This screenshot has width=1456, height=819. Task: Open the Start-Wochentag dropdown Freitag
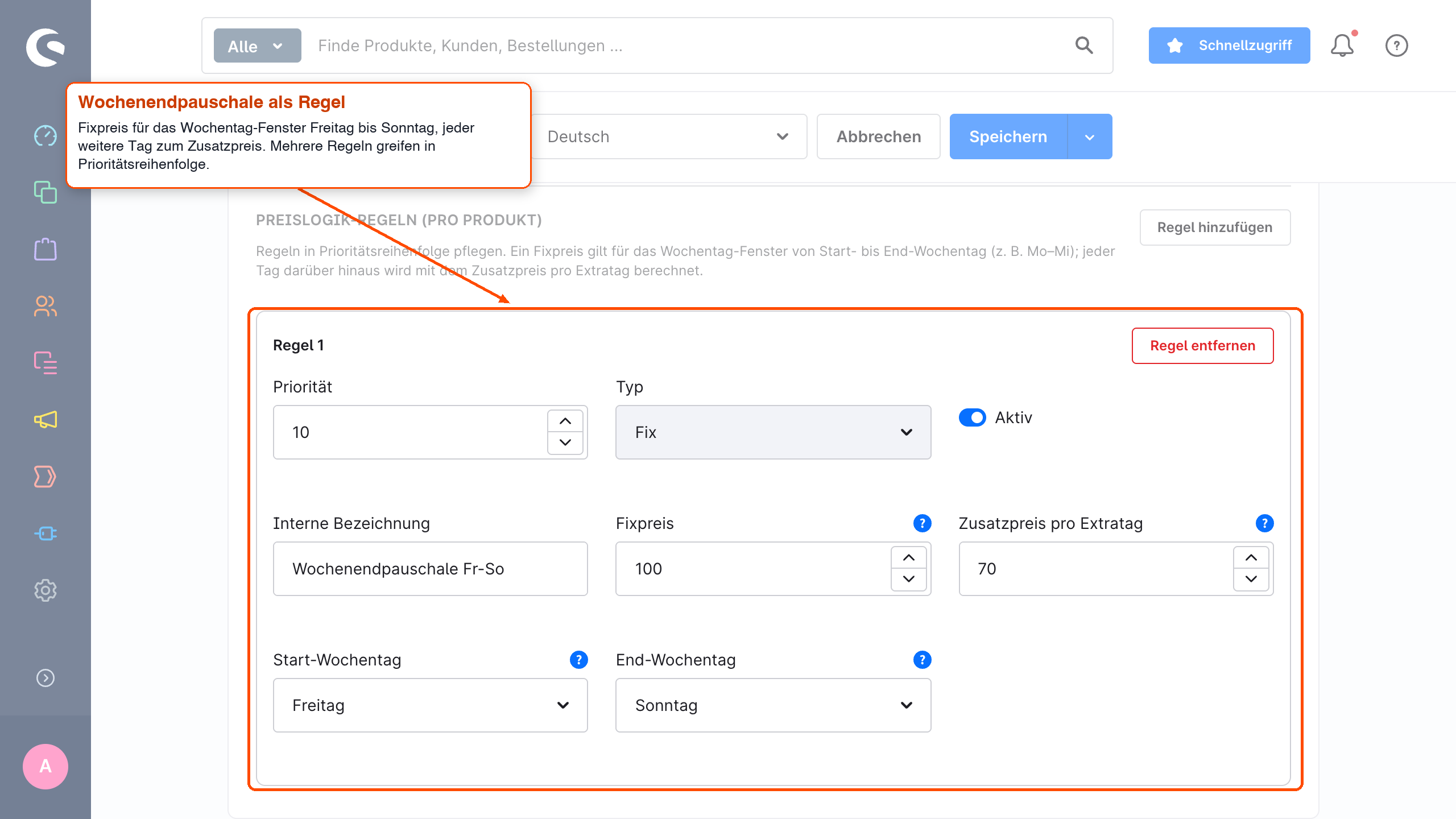coord(430,705)
